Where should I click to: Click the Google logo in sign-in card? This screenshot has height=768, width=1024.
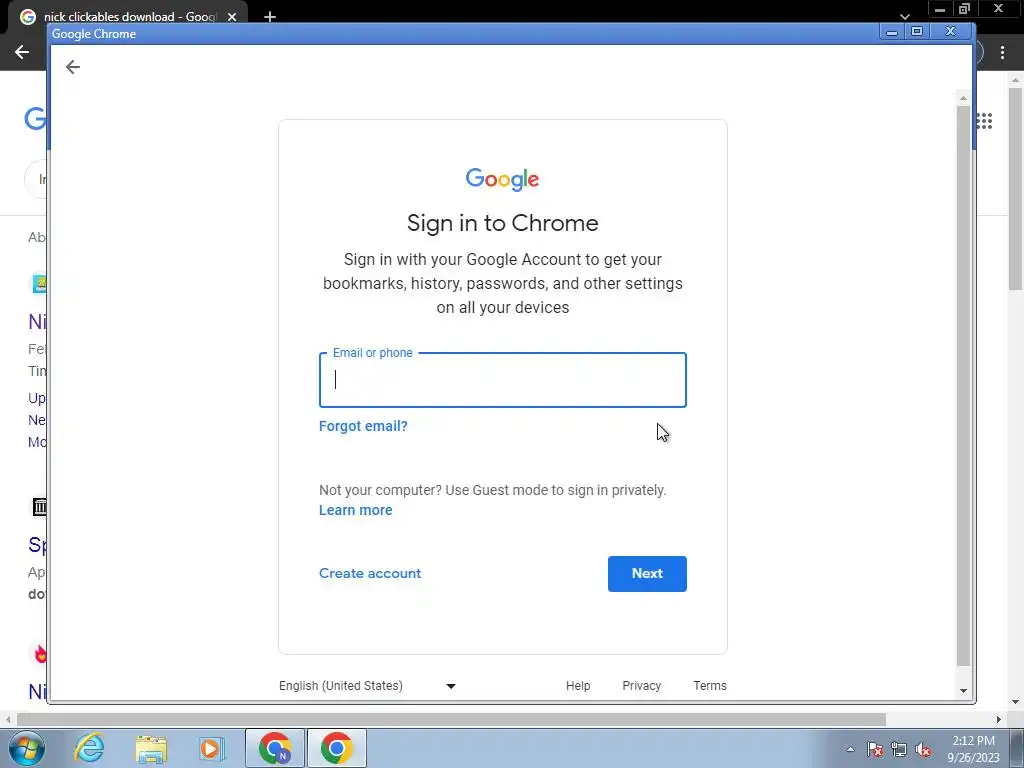[x=502, y=179]
